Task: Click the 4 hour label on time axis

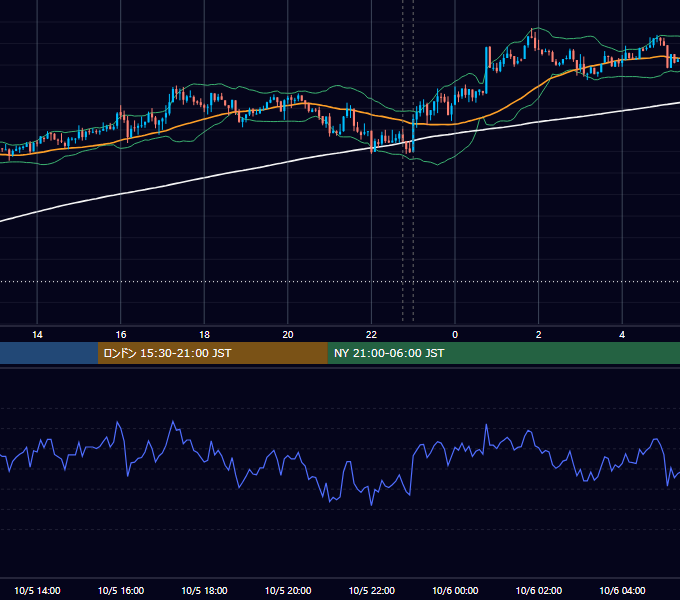Action: coord(622,335)
